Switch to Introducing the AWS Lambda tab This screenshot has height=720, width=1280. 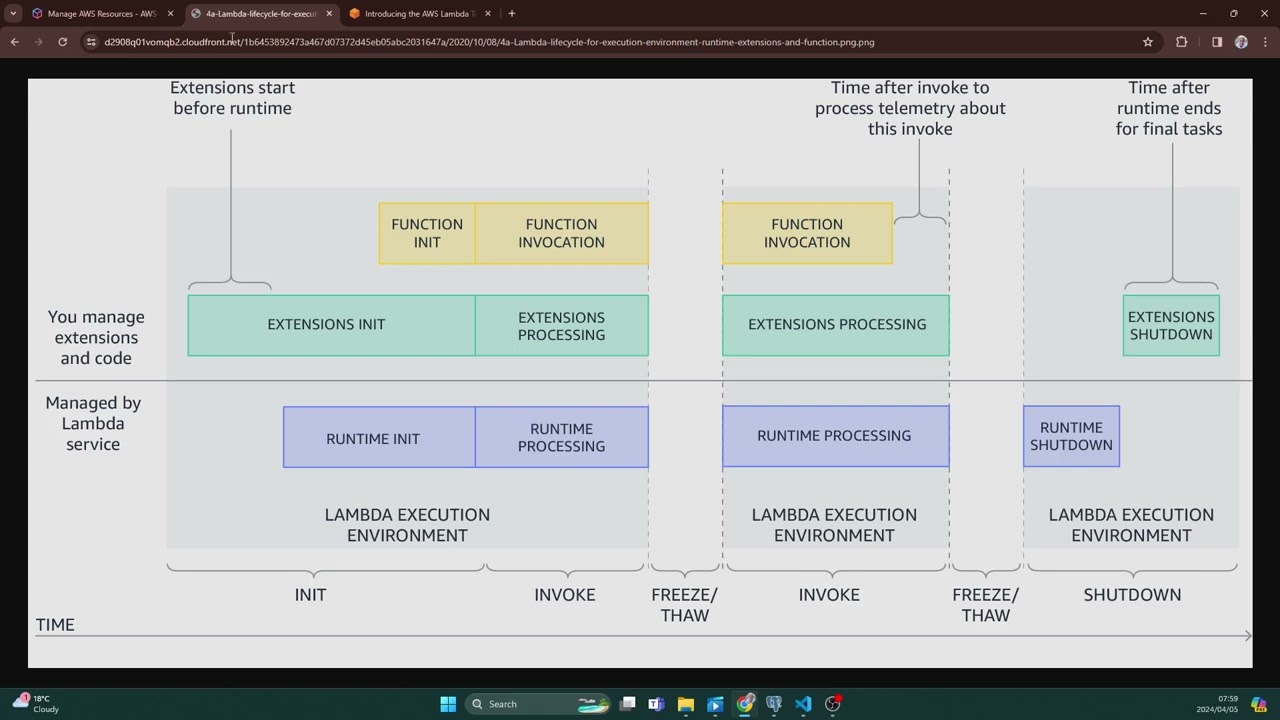point(420,14)
